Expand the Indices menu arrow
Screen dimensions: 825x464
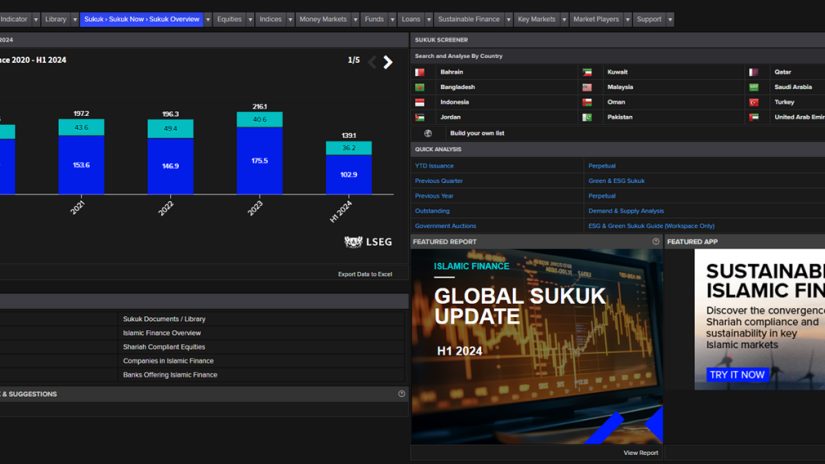pyautogui.click(x=290, y=19)
